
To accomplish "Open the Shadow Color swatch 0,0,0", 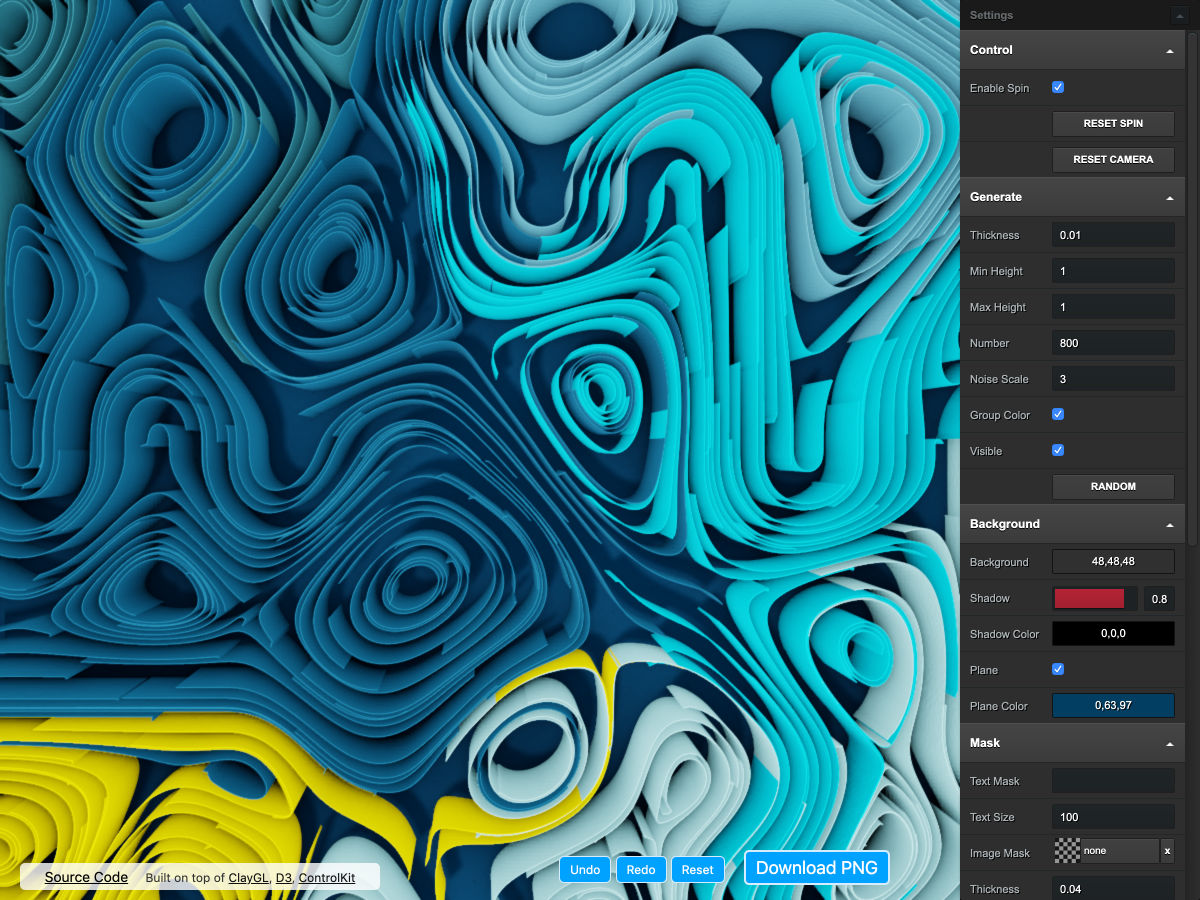I will (1113, 634).
